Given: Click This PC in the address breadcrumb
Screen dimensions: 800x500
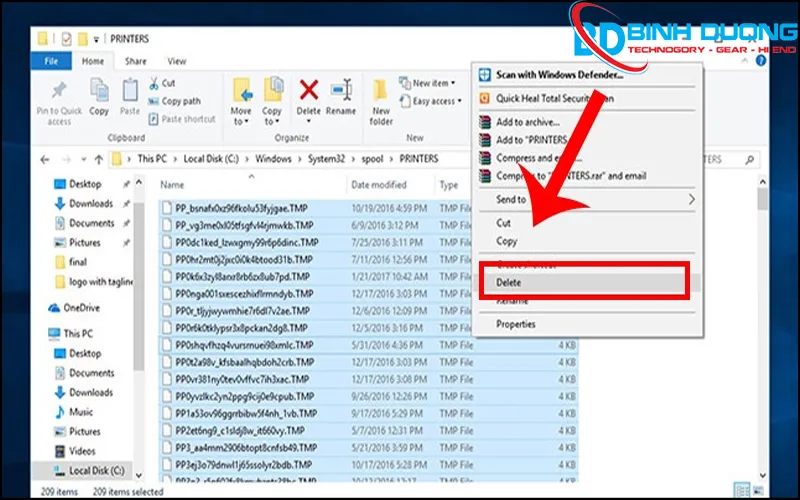Looking at the screenshot, I should click(152, 159).
